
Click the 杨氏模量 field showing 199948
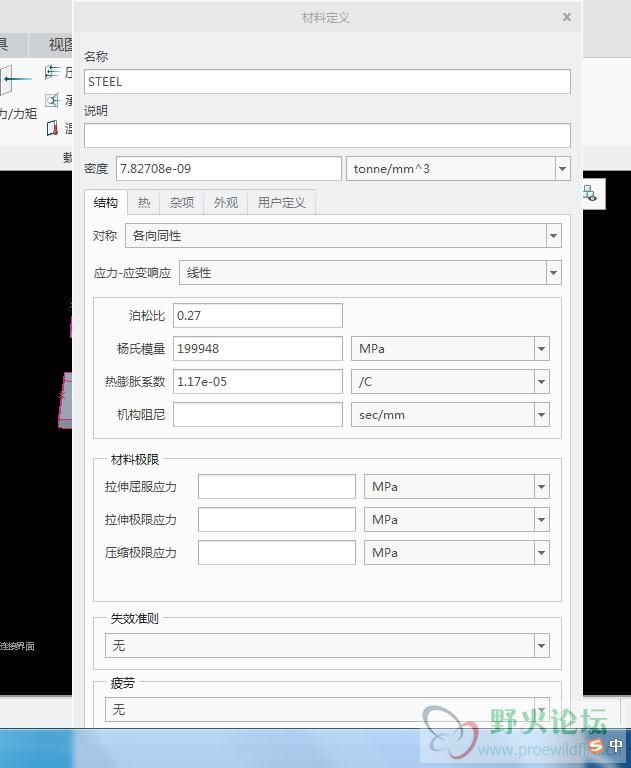pyautogui.click(x=258, y=349)
